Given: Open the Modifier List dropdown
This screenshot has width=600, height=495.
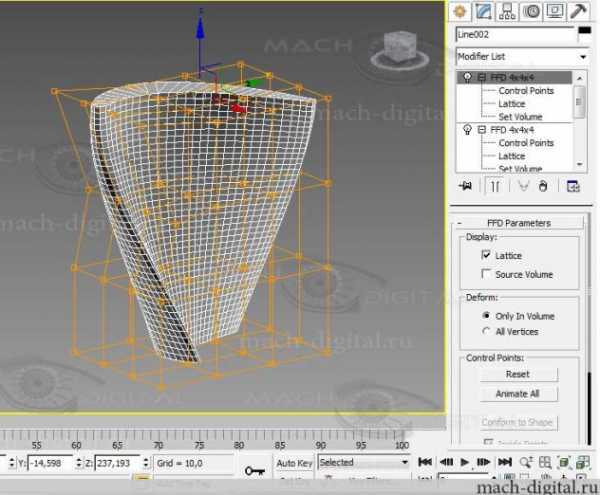Looking at the screenshot, I should (x=518, y=56).
